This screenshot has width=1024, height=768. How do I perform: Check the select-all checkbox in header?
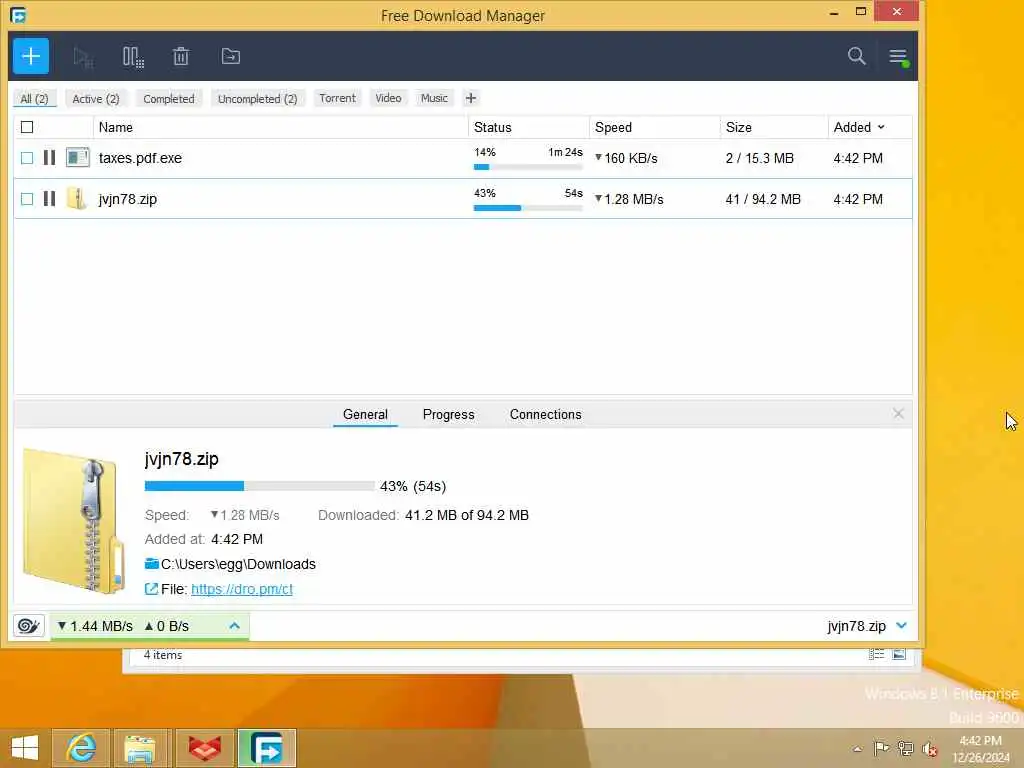click(x=27, y=127)
